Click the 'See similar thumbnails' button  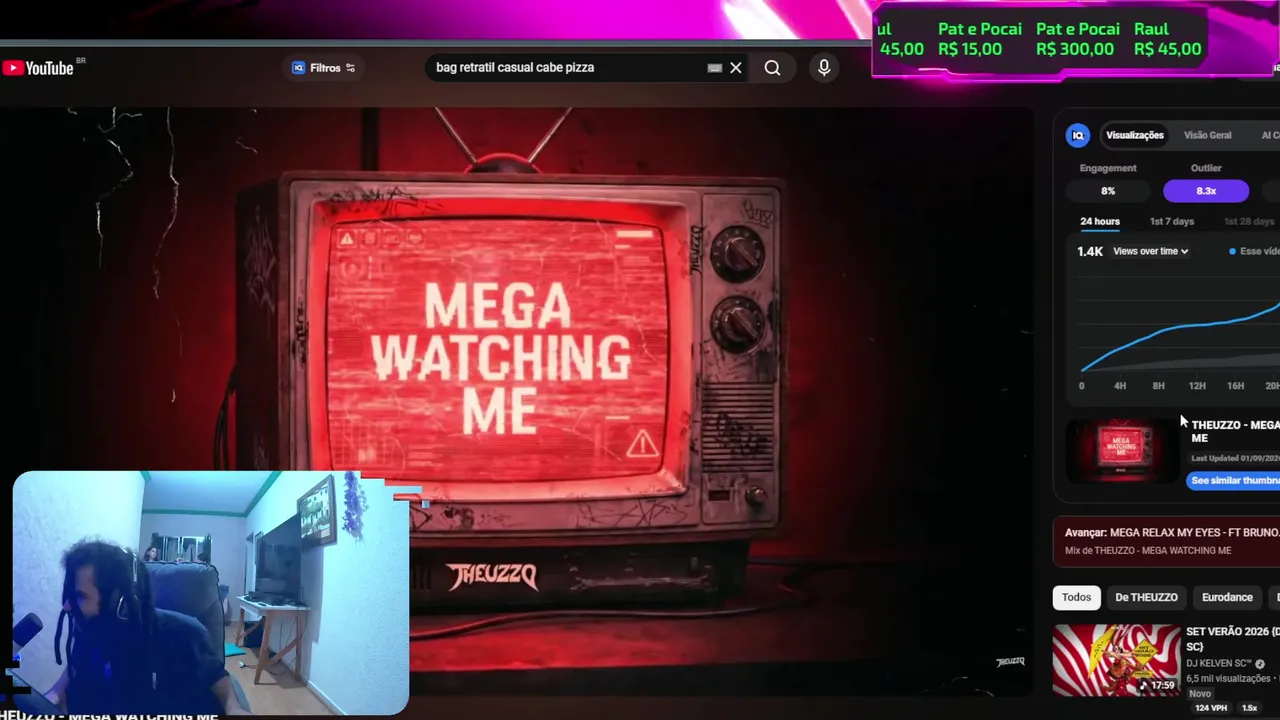1234,481
